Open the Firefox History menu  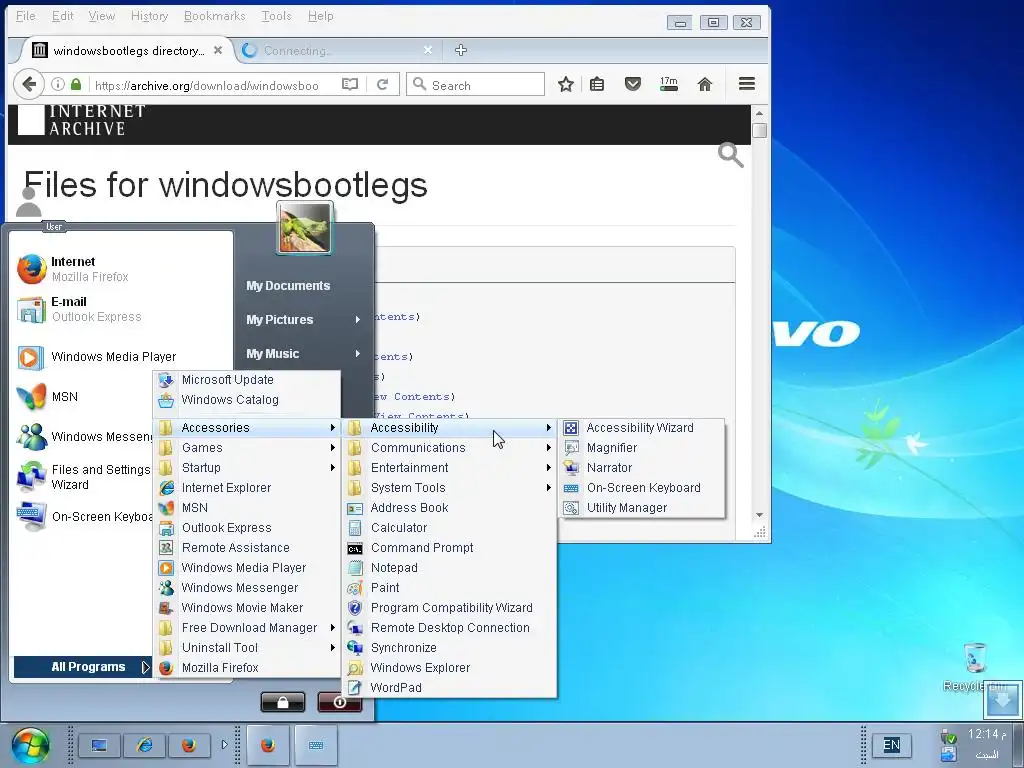pyautogui.click(x=150, y=16)
